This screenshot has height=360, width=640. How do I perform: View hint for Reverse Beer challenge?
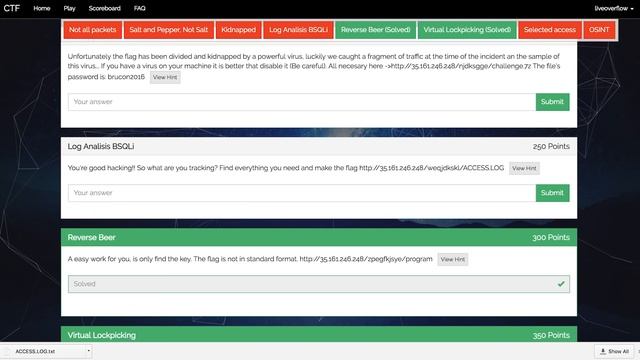pyautogui.click(x=453, y=259)
